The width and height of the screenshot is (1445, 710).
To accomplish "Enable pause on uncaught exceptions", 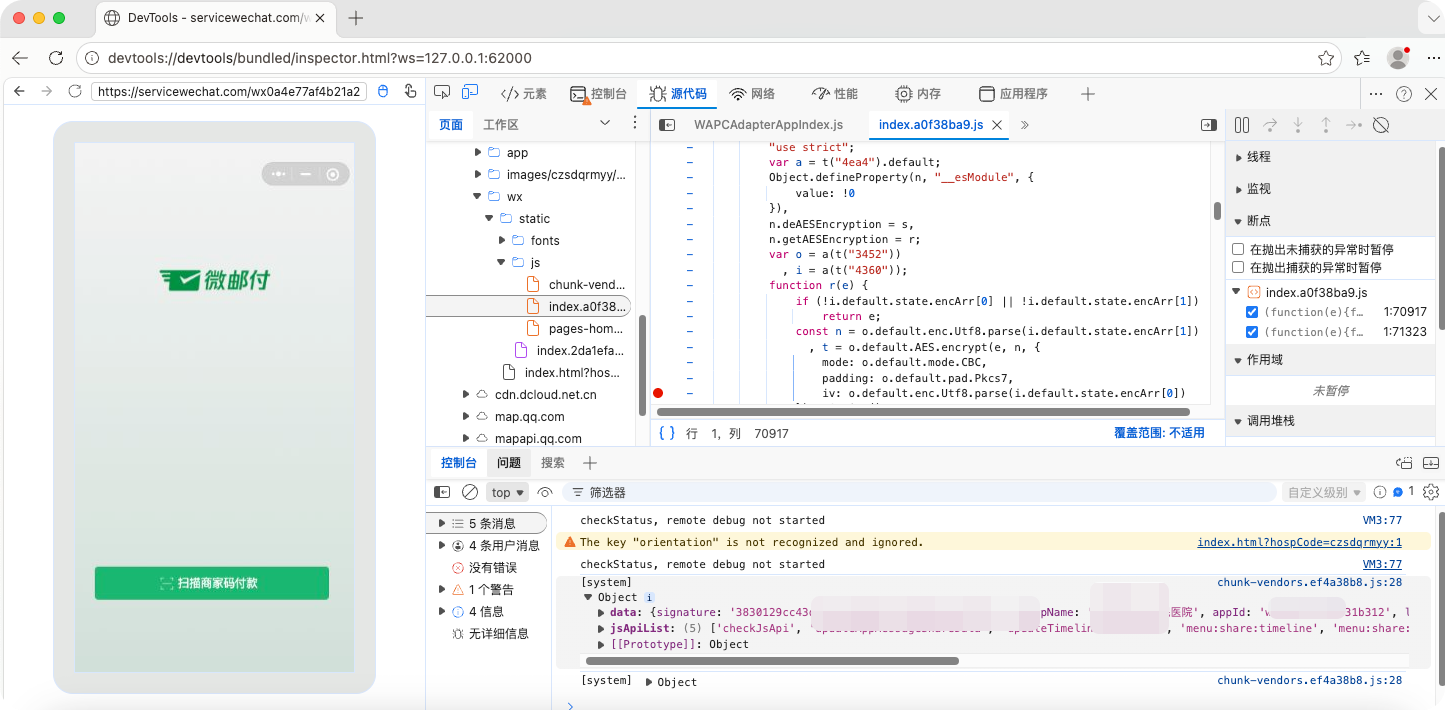I will point(1239,249).
